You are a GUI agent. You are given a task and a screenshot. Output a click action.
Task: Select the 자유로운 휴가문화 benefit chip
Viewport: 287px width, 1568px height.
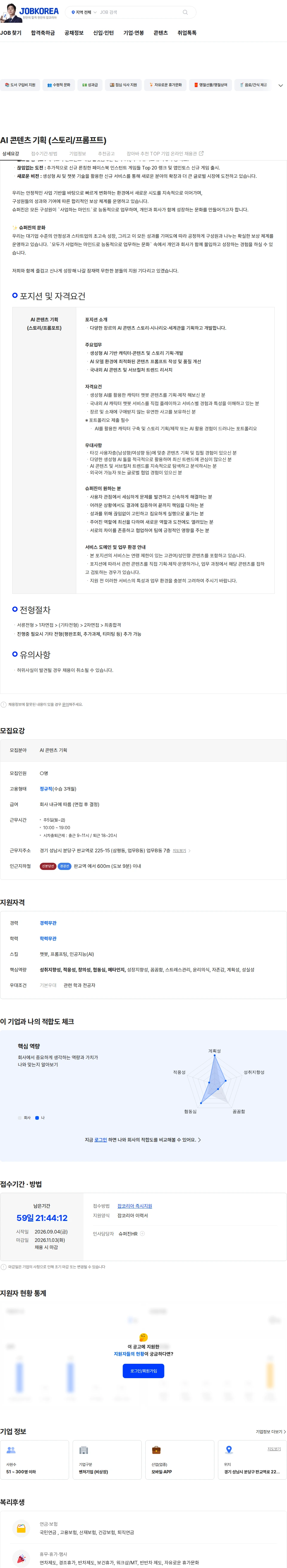165,85
